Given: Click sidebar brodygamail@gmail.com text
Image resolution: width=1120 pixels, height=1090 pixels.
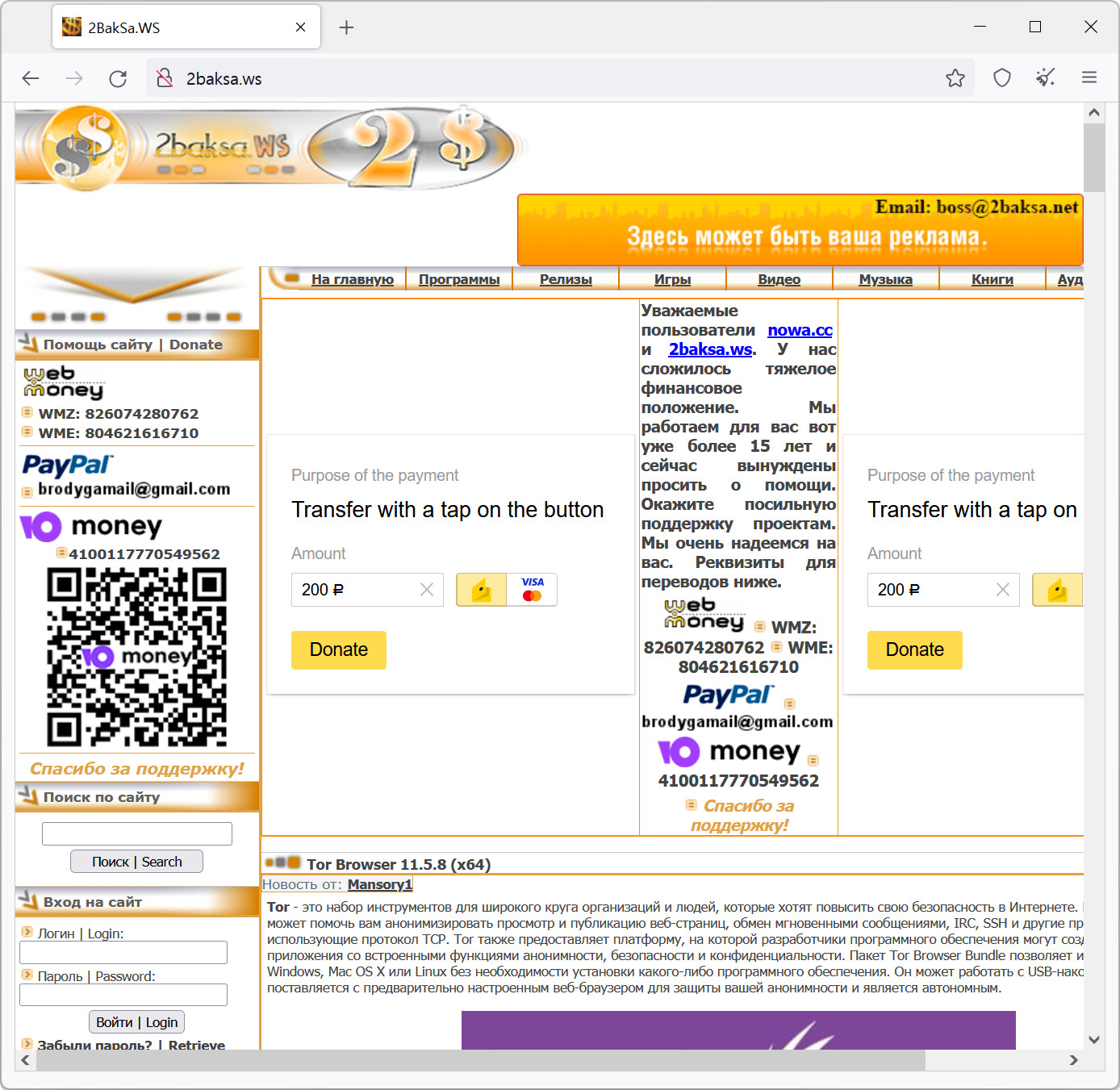Looking at the screenshot, I should (134, 489).
